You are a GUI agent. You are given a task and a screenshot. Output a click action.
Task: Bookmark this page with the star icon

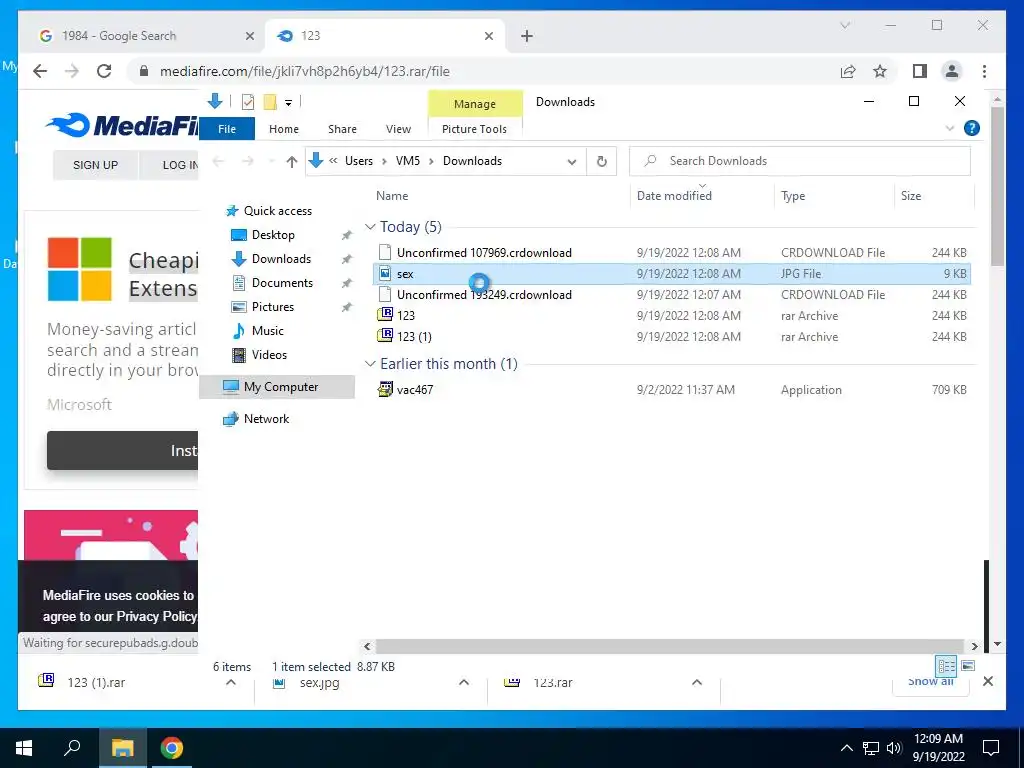click(x=880, y=71)
